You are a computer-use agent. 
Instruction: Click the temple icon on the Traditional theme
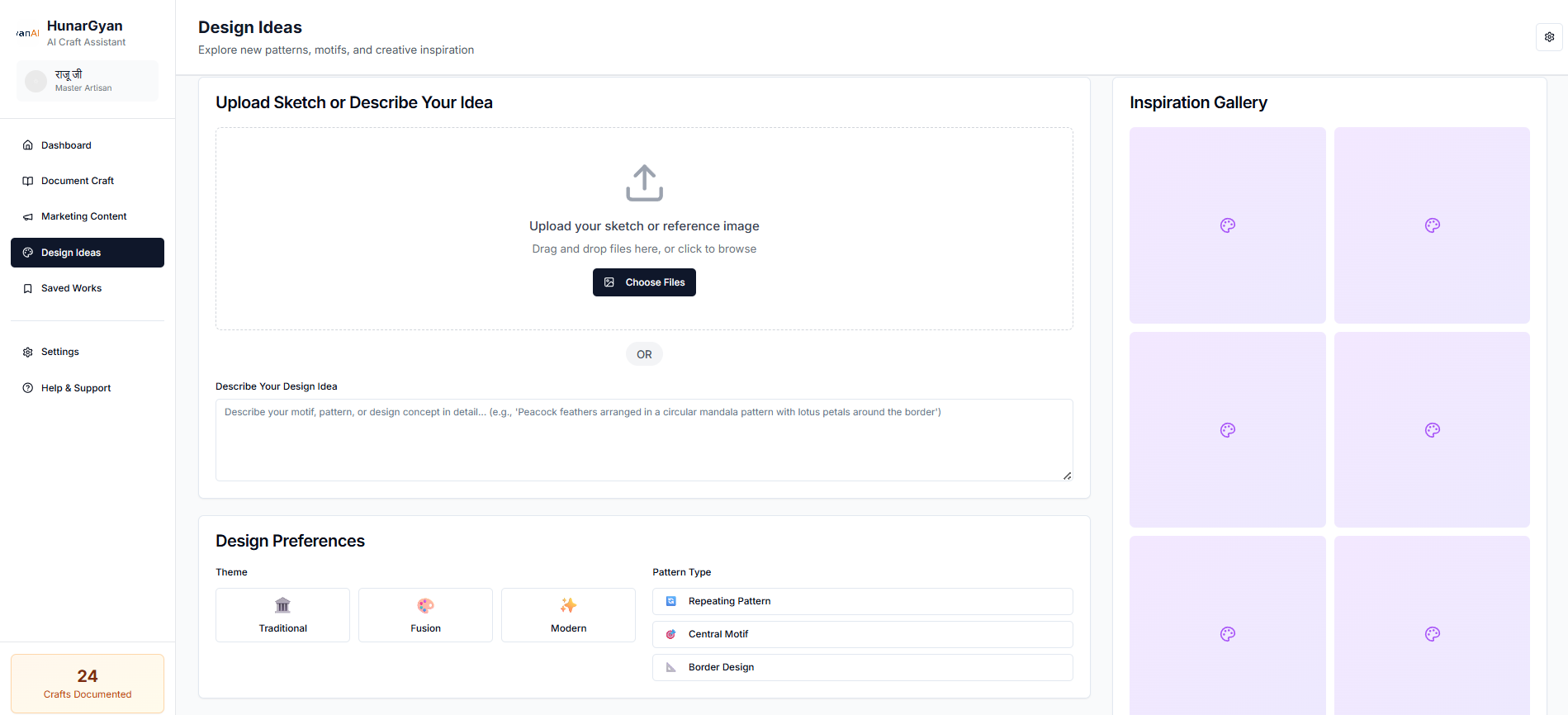coord(282,605)
